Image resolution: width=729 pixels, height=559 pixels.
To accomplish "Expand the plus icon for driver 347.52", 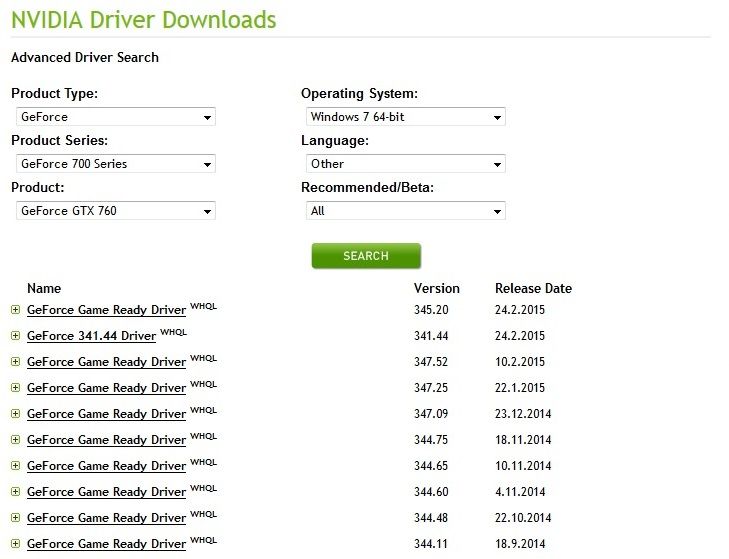I will (x=16, y=362).
